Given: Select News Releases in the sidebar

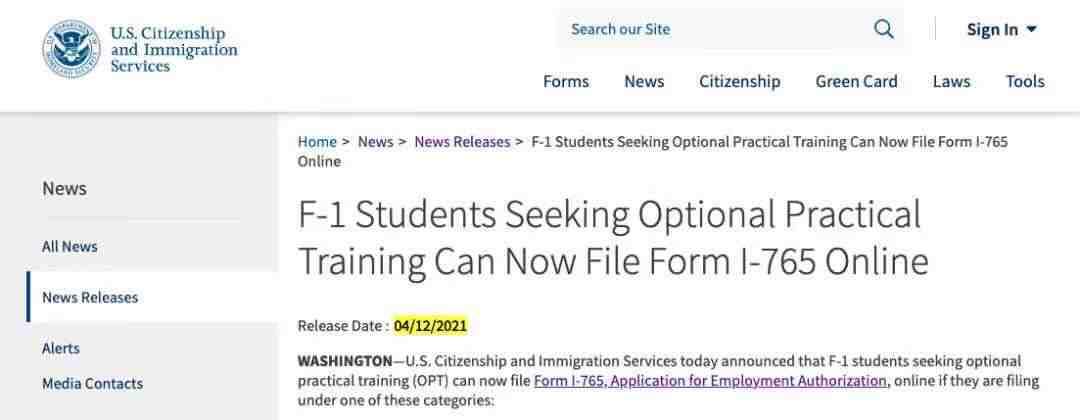Looking at the screenshot, I should pos(90,297).
